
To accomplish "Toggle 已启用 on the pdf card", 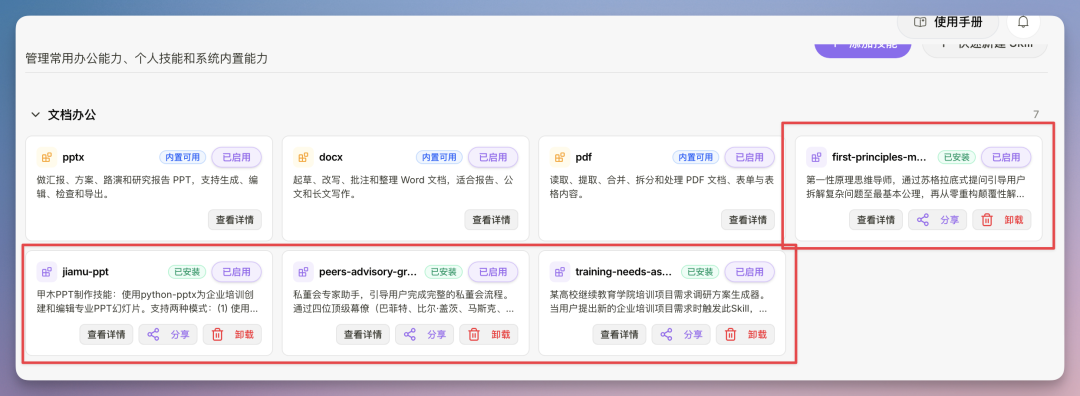I will click(749, 157).
